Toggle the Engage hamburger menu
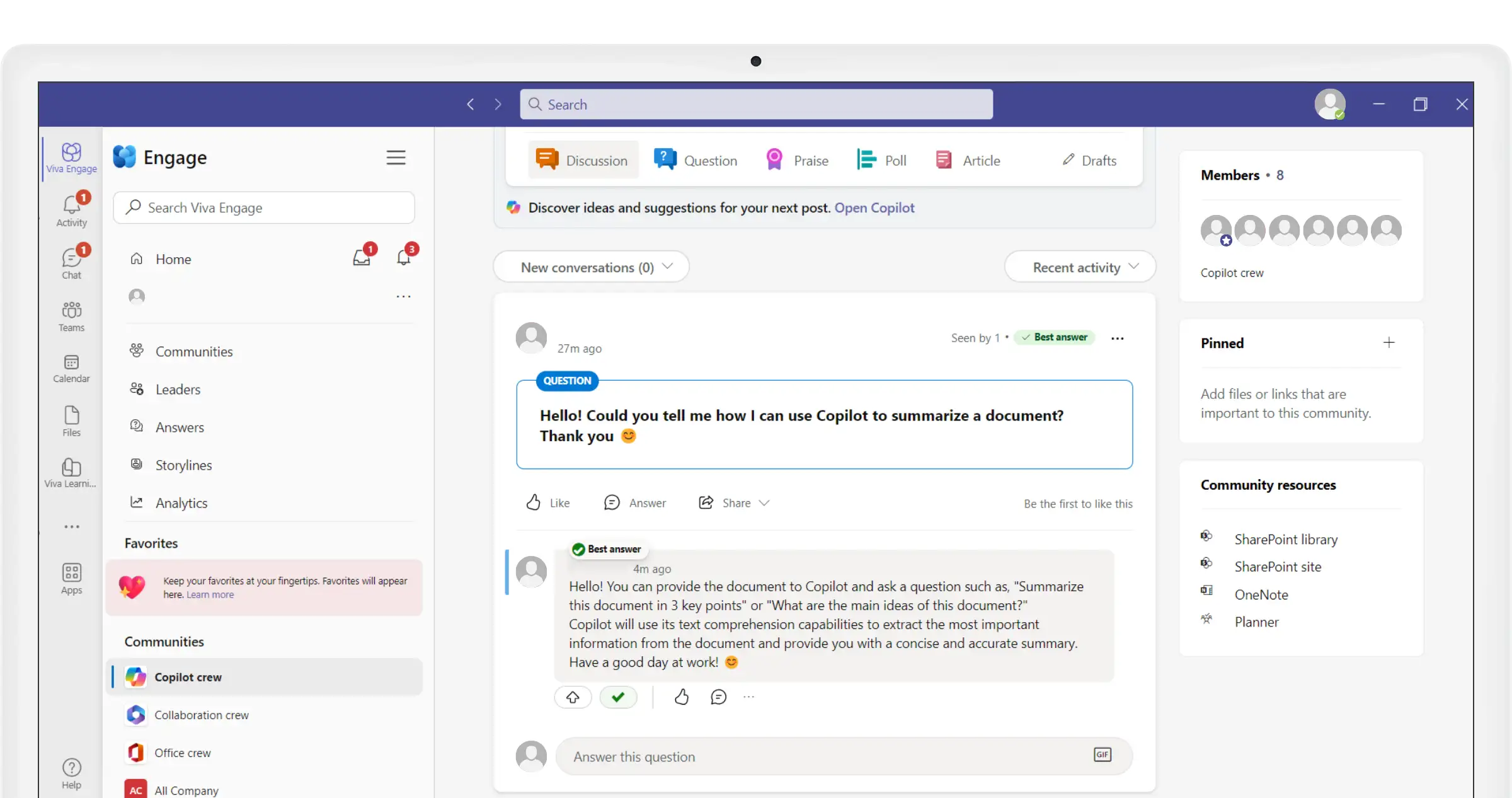 pos(396,158)
